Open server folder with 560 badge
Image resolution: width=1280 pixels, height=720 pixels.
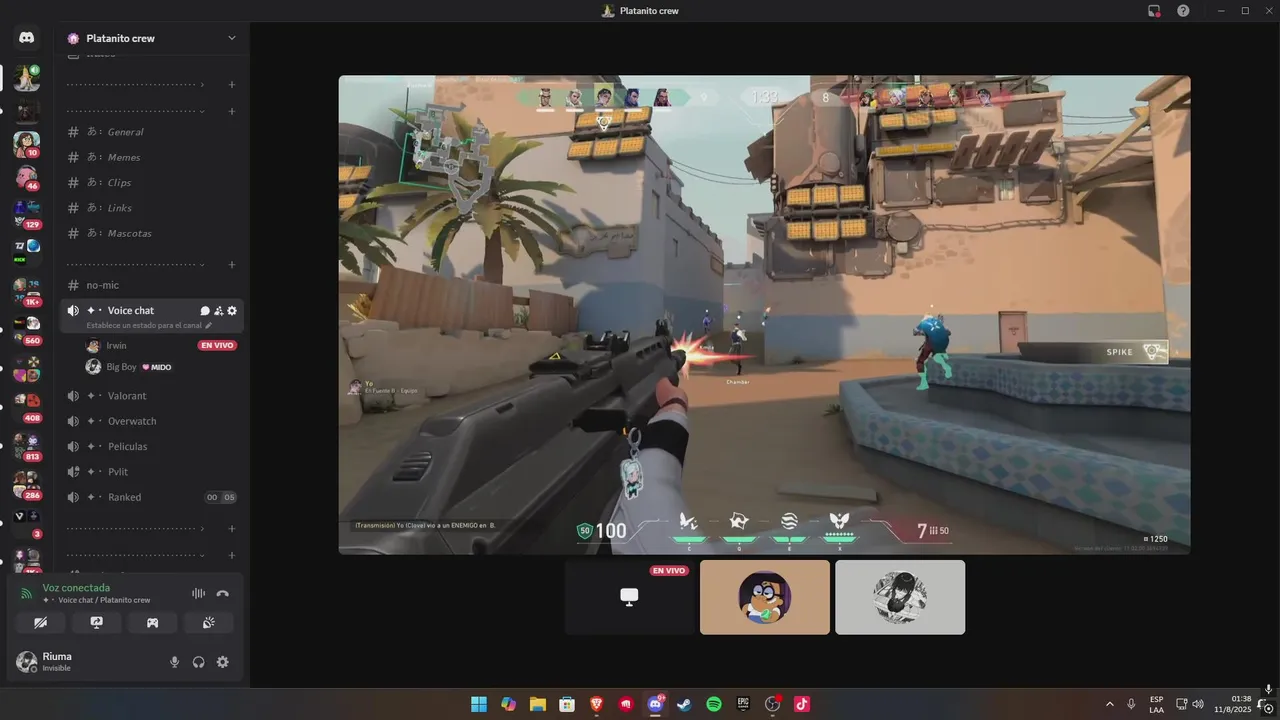click(27, 329)
